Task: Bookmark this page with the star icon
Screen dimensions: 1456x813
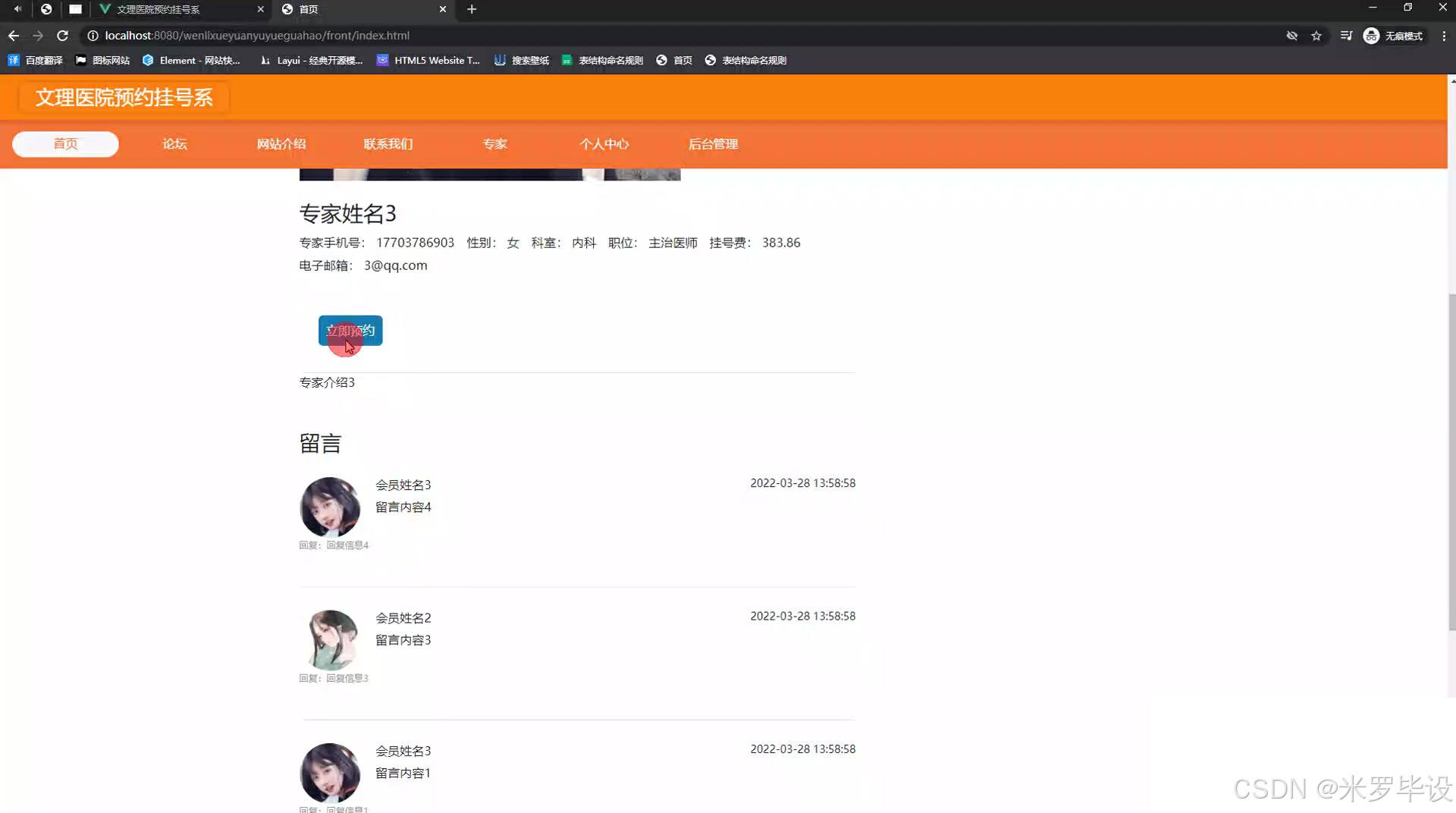Action: 1316,36
